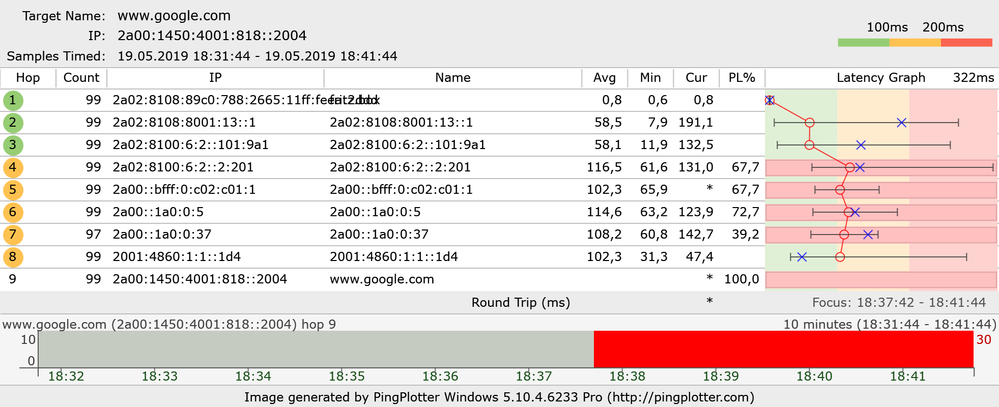Click the PL% column header

pos(742,78)
